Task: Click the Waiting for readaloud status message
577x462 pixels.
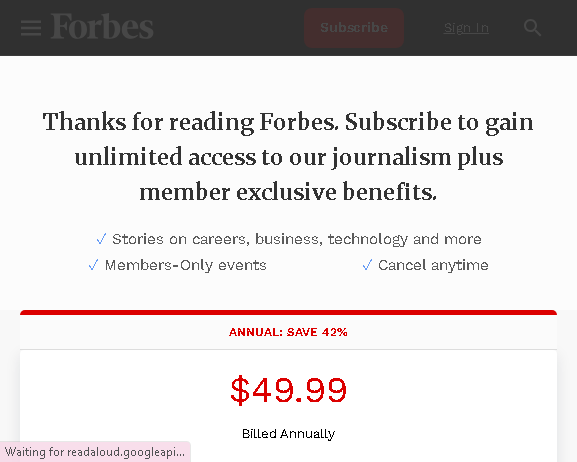Action: coord(95,452)
